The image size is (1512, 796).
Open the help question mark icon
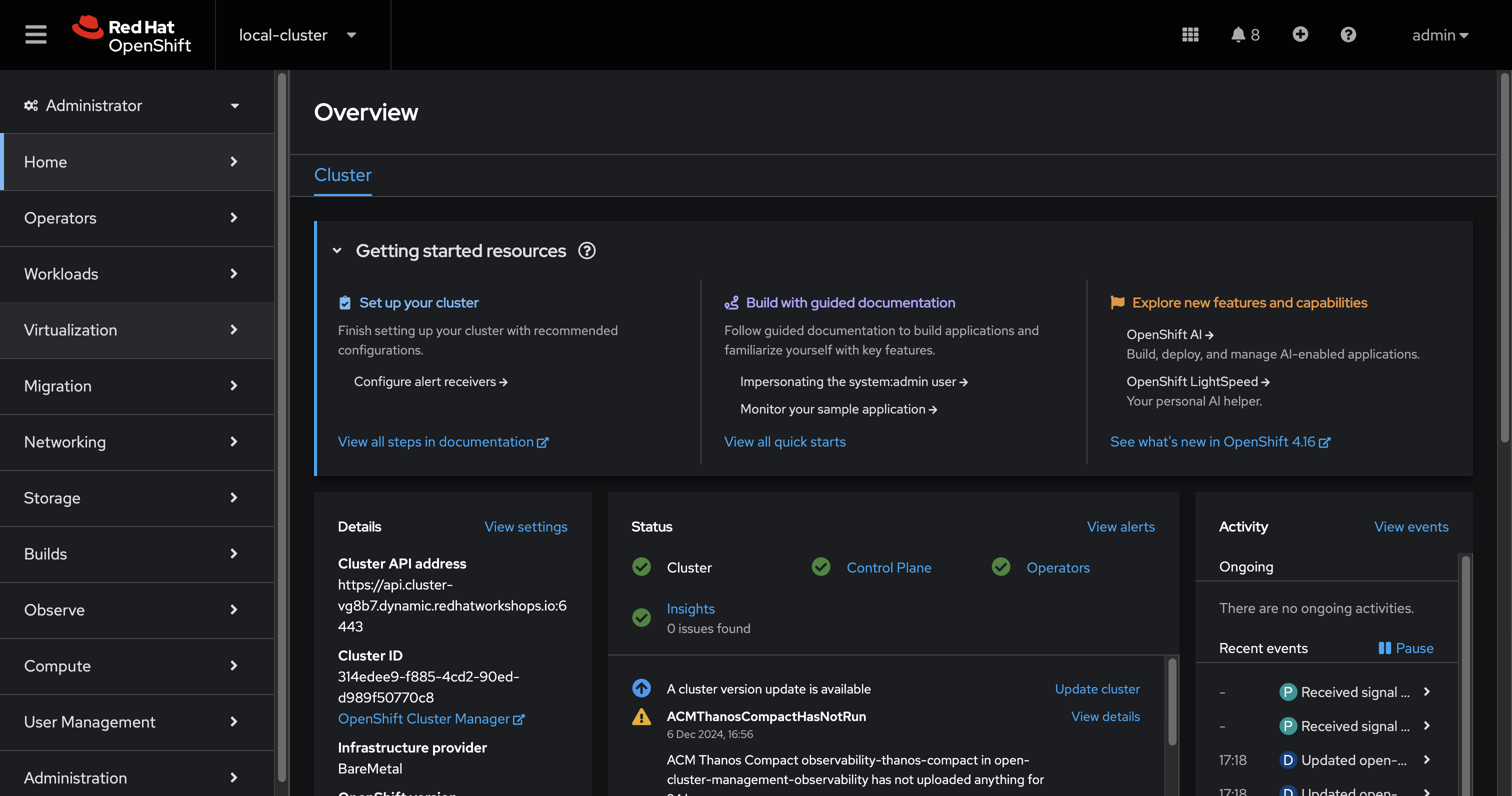coord(1348,34)
